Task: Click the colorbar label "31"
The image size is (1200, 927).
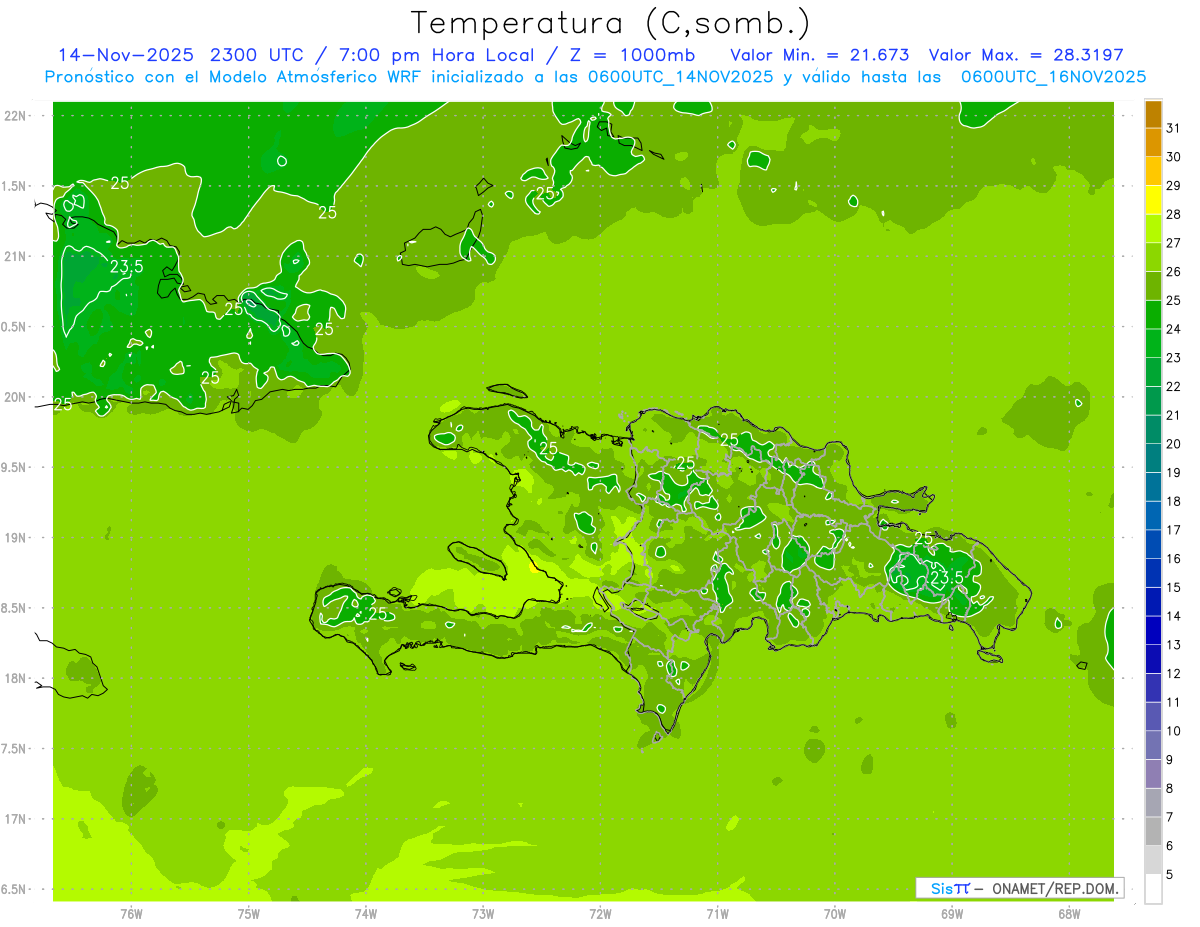Action: (x=1174, y=128)
